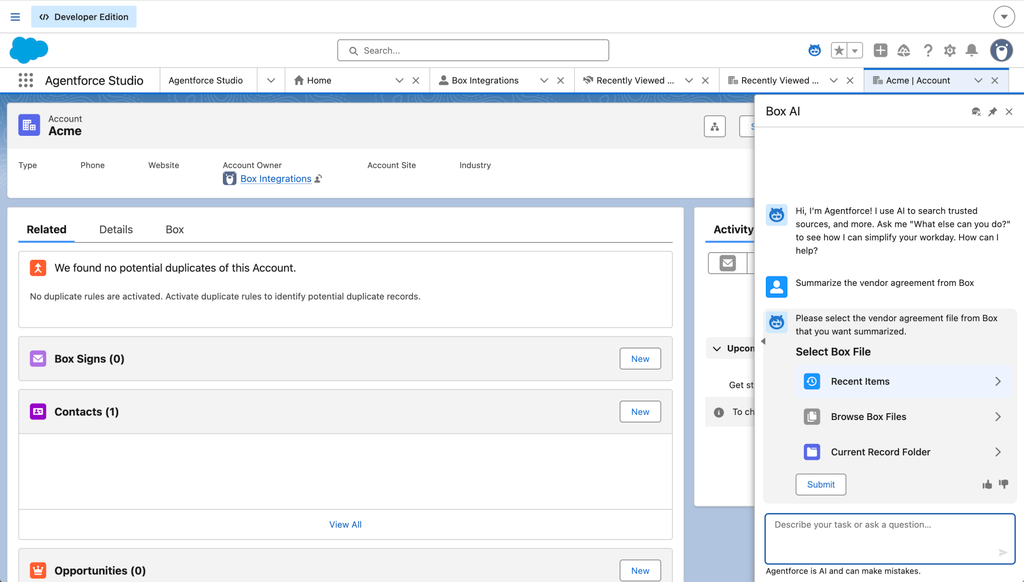
Task: Click the Current Record Folder icon
Action: point(812,452)
